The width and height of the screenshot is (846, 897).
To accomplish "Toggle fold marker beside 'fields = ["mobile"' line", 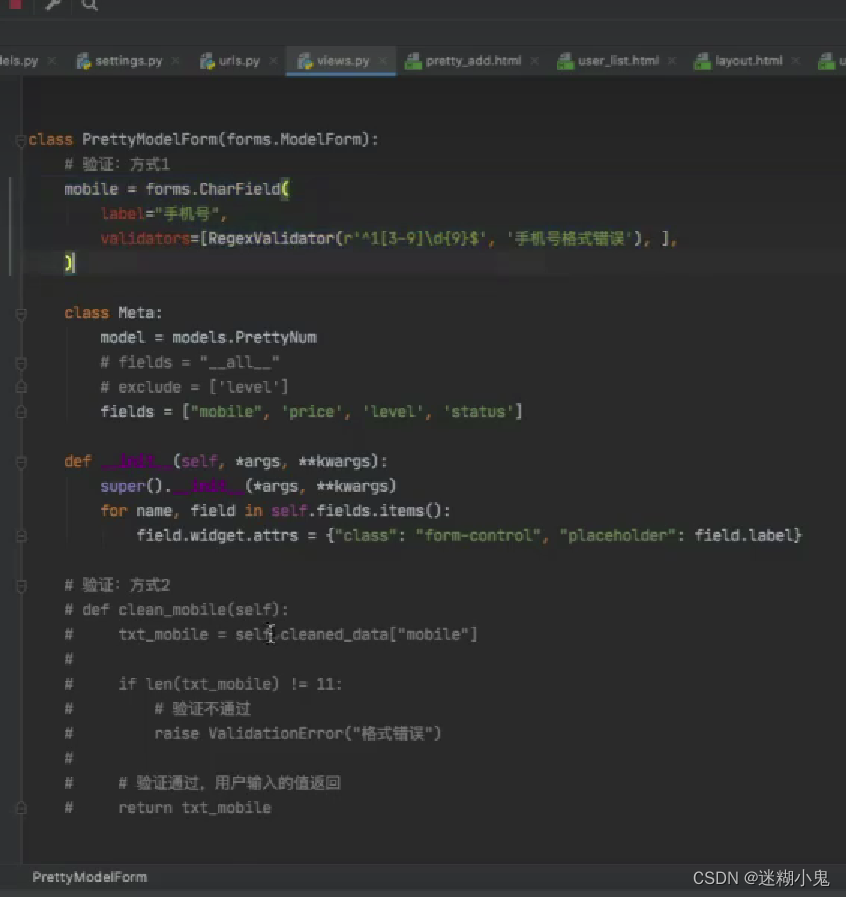I will click(x=21, y=412).
